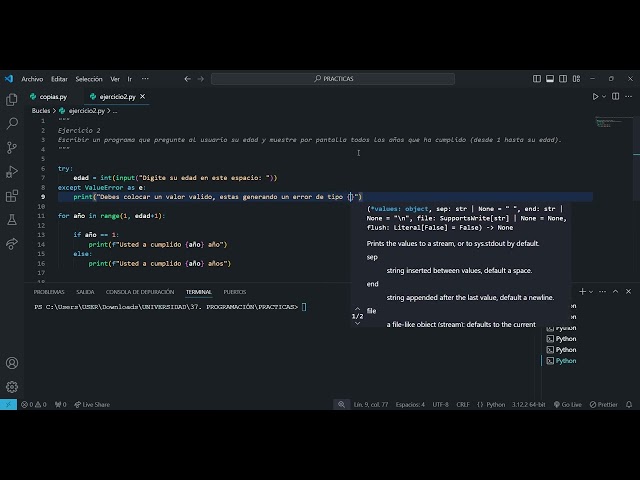Open the Manage gear settings
Screen dimensions: 640x480
12,387
